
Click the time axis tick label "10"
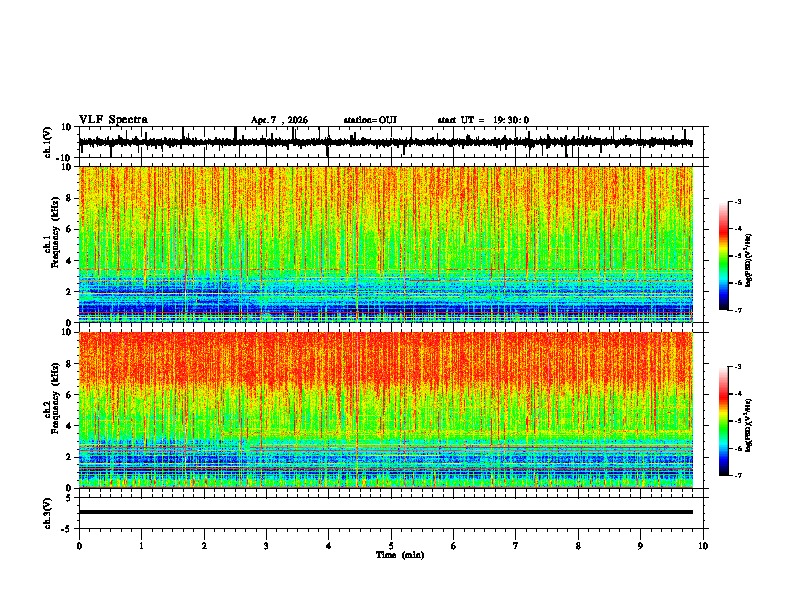(x=703, y=546)
